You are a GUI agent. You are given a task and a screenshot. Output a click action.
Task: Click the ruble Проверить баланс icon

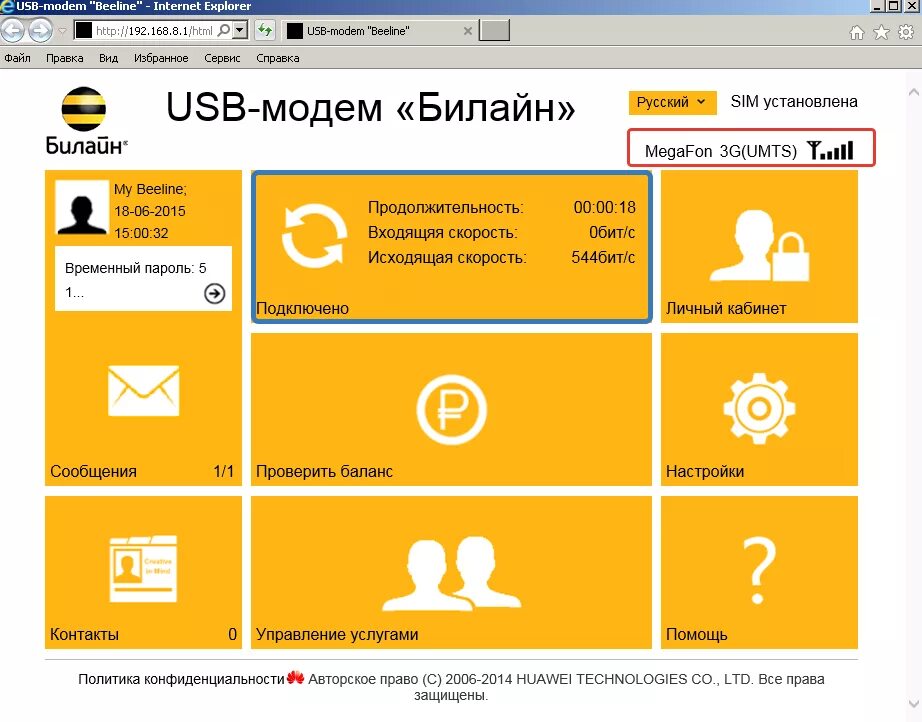[x=452, y=409]
